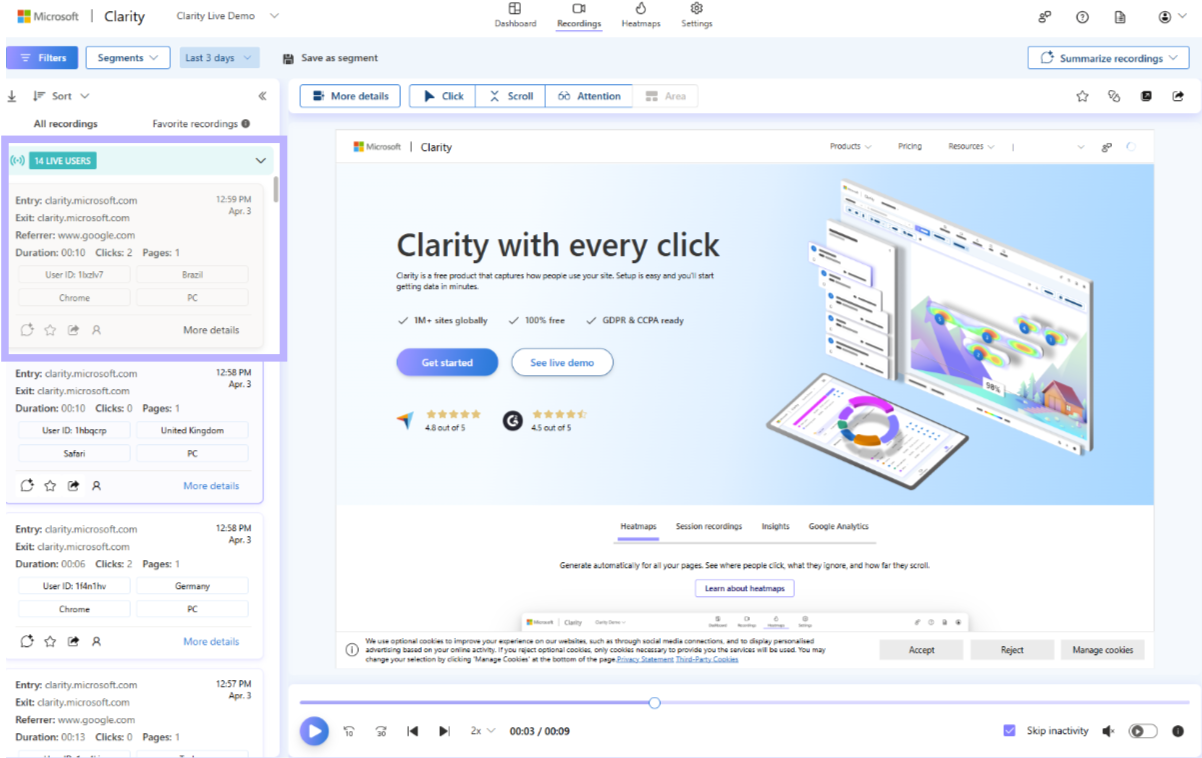1202x758 pixels.
Task: Expand the Clarity Live Demo project dropdown
Action: 227,16
